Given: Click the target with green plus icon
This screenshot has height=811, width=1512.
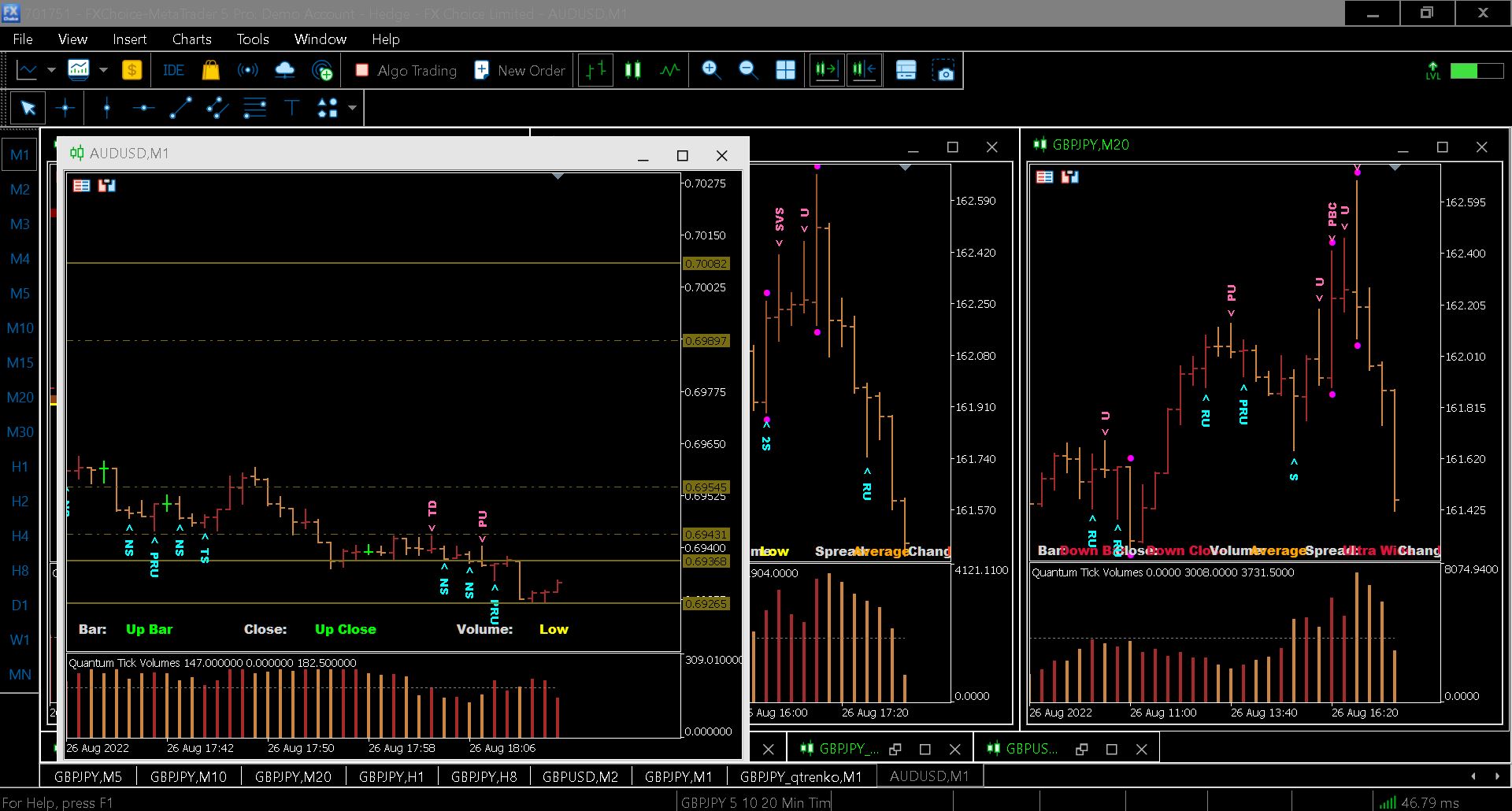Looking at the screenshot, I should tap(322, 70).
